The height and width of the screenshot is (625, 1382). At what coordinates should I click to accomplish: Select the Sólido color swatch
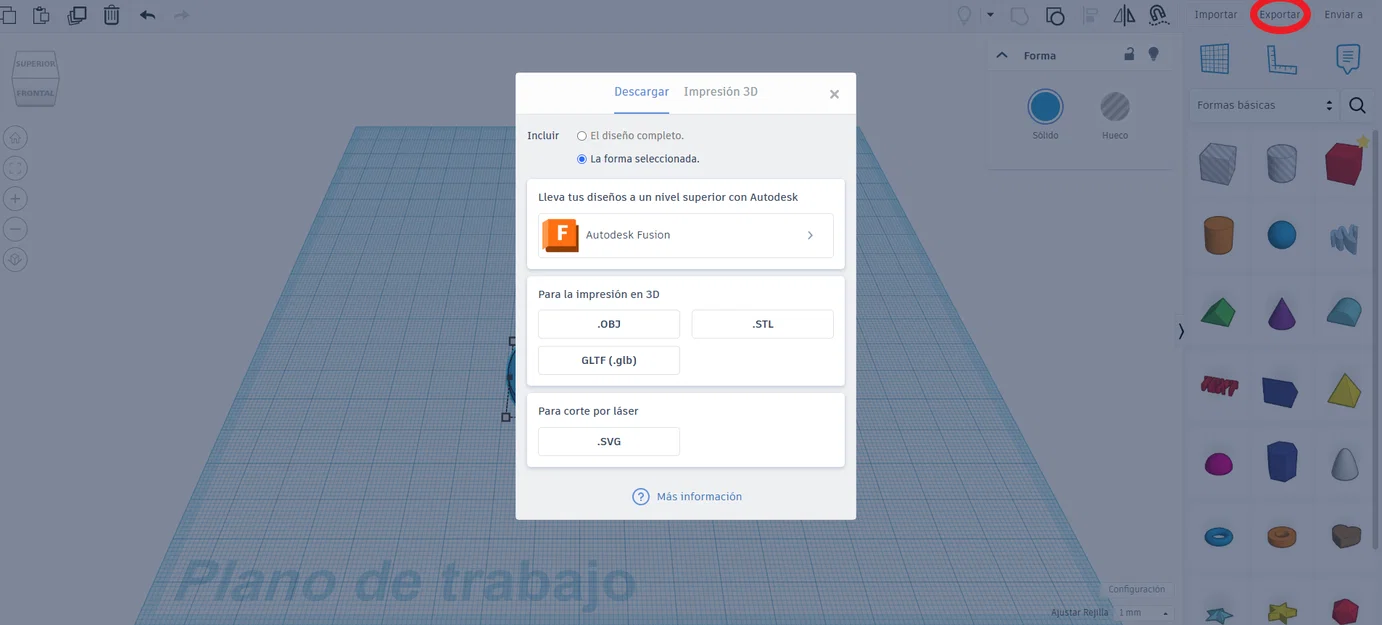click(1045, 106)
